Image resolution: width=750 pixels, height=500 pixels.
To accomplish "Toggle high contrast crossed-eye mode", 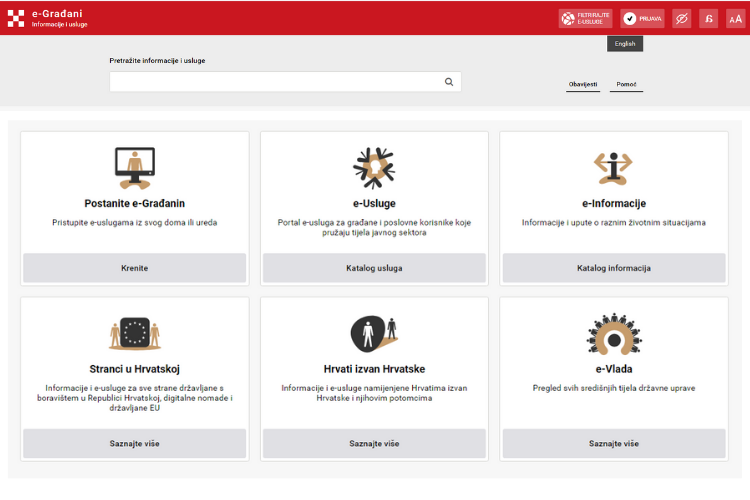I will [681, 18].
